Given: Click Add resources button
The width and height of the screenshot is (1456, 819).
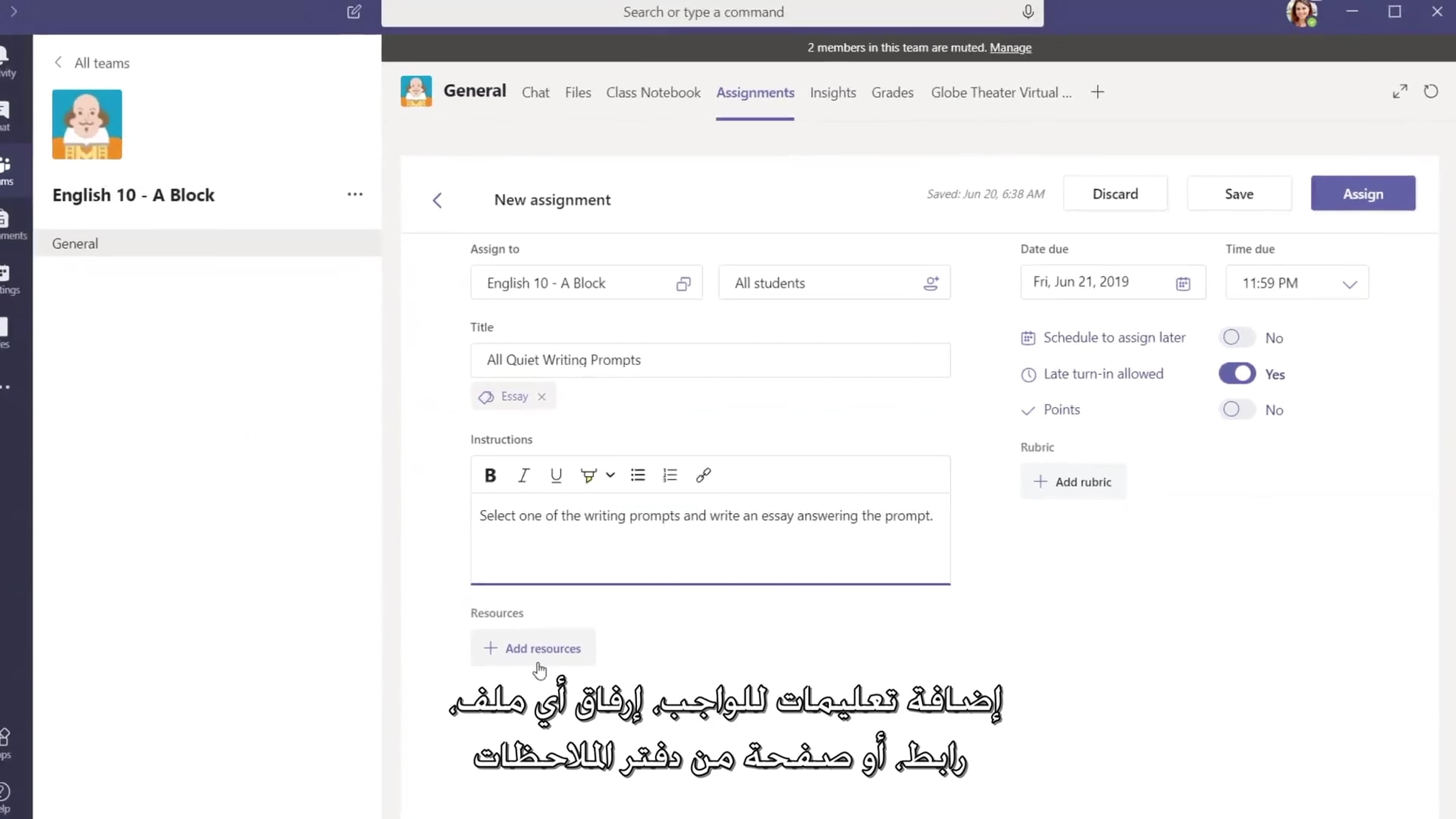Looking at the screenshot, I should point(533,648).
